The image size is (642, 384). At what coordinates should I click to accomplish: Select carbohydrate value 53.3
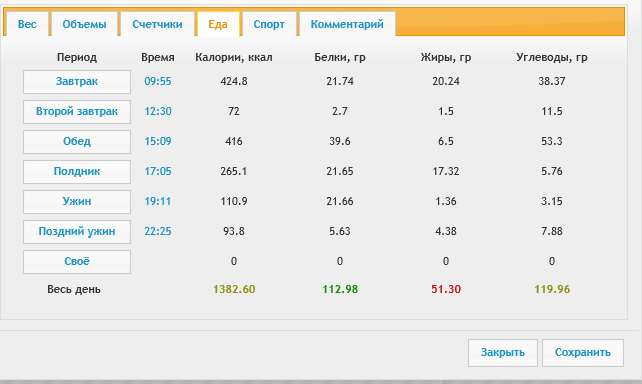coord(552,141)
